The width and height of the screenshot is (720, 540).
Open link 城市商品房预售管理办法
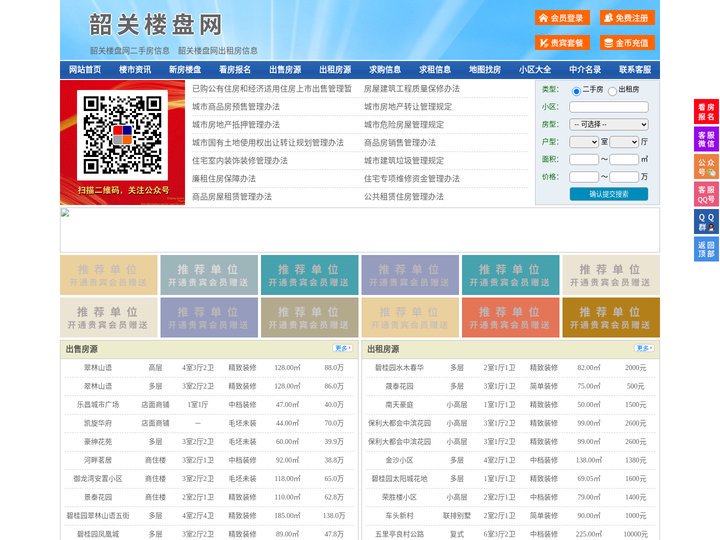236,107
